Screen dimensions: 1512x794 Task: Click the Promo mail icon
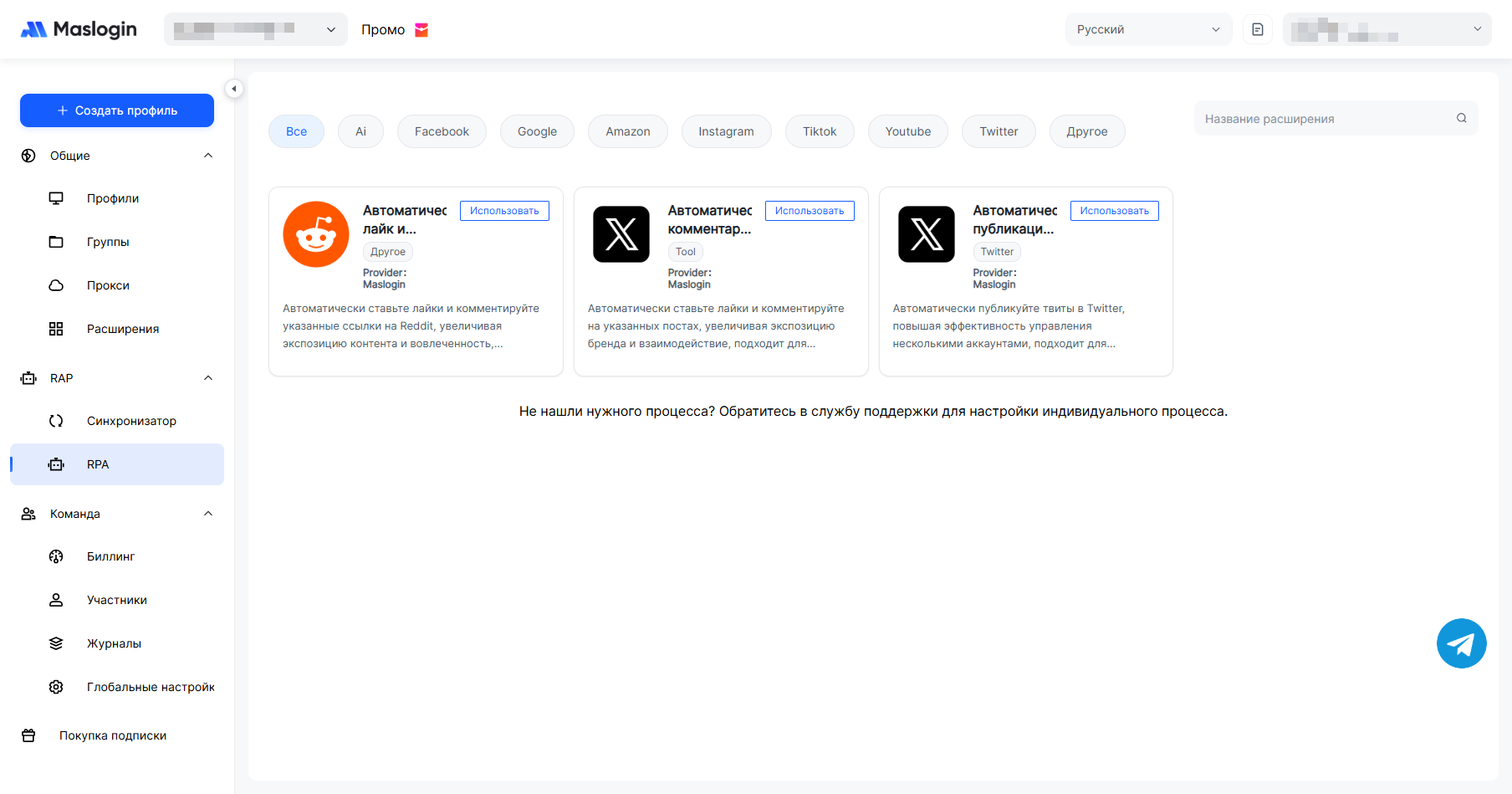[x=421, y=30]
